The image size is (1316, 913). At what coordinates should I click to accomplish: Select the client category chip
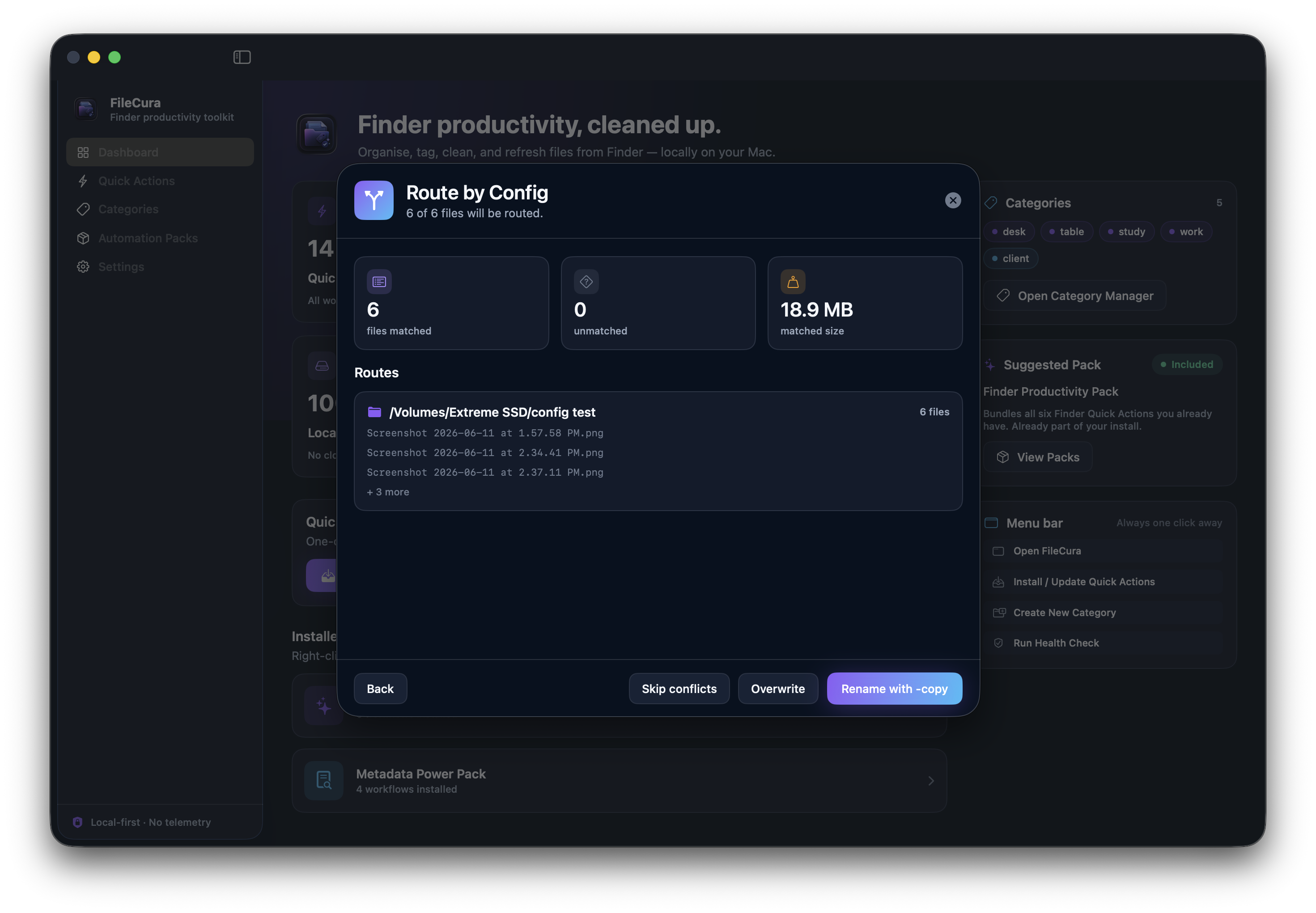pyautogui.click(x=1010, y=258)
